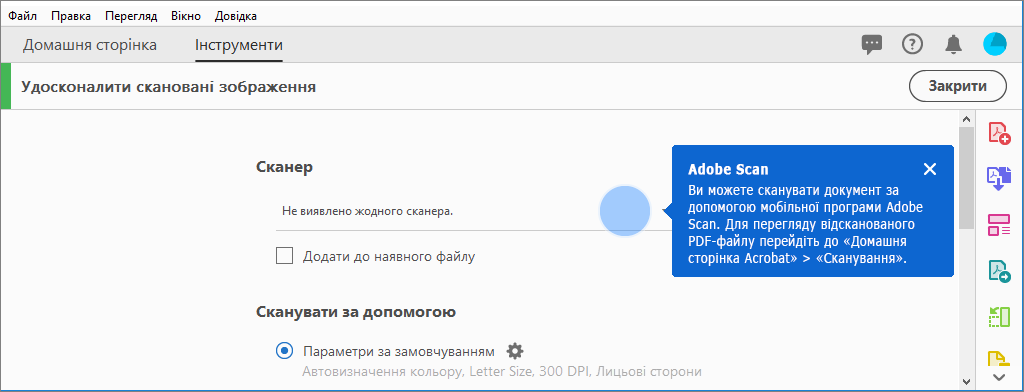Viewport: 1024px width, 392px height.
Task: Switch to Інструменти tab
Action: pos(238,45)
